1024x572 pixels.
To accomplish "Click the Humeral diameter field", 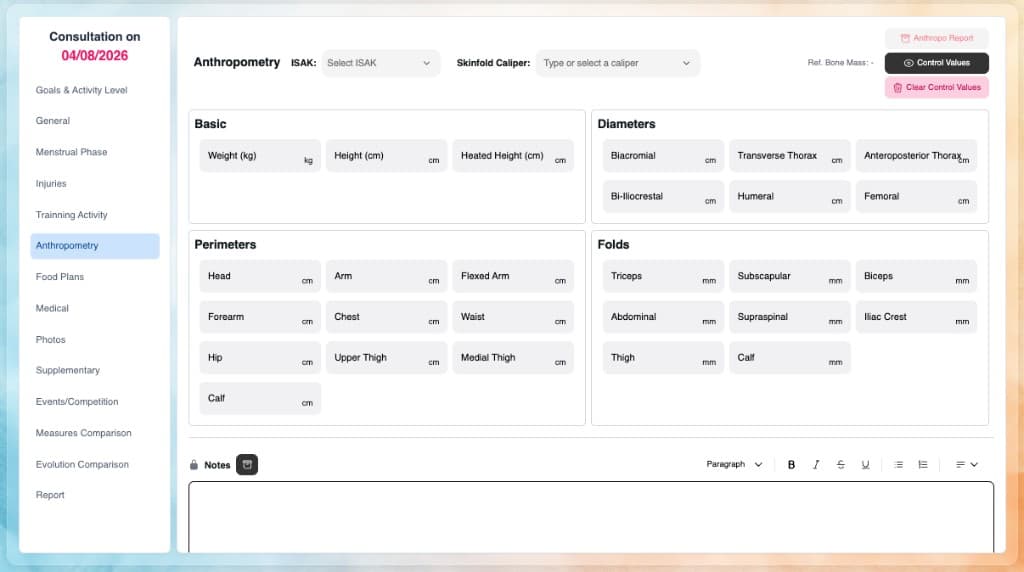I will pos(790,197).
